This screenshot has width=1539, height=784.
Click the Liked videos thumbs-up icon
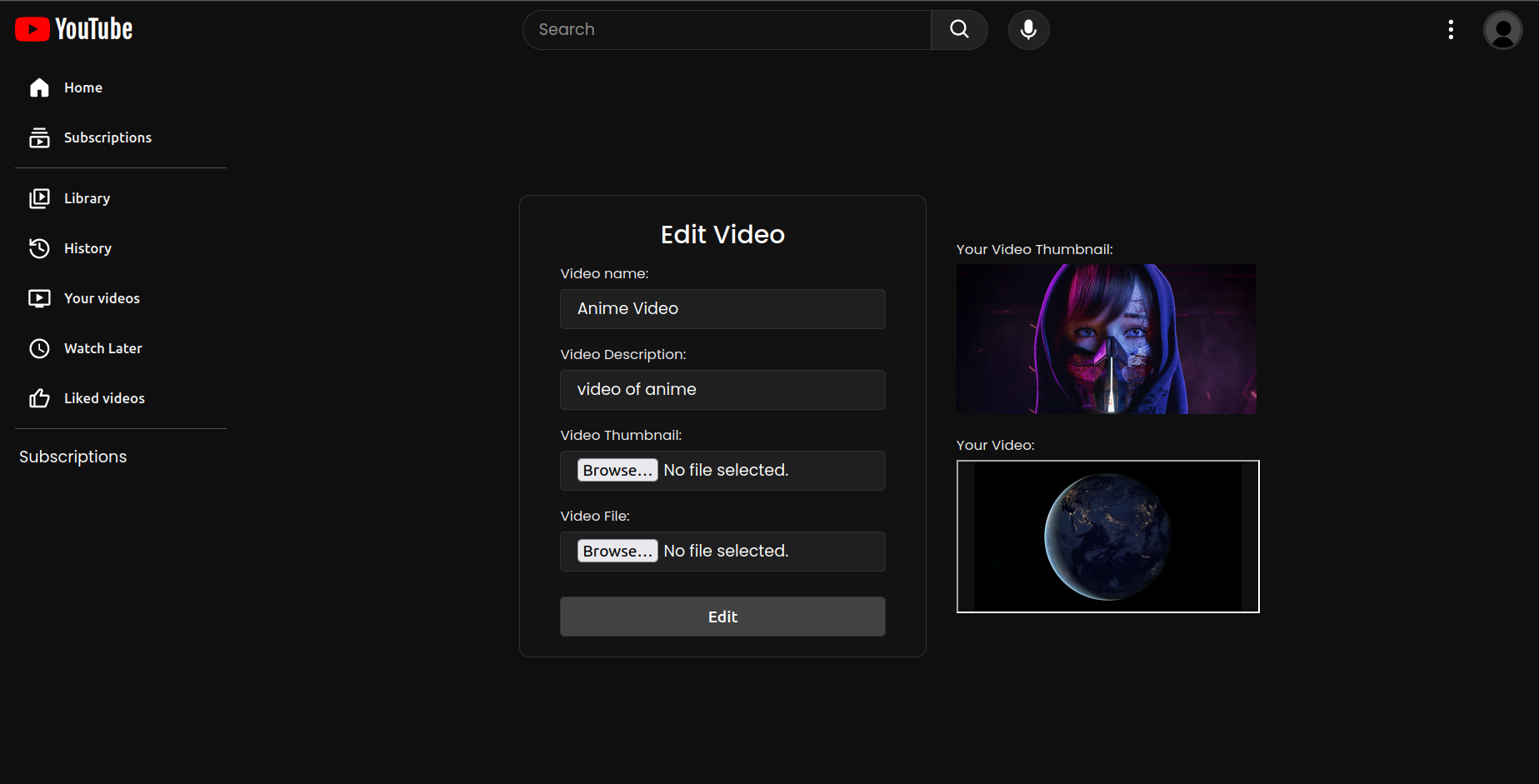tap(39, 397)
